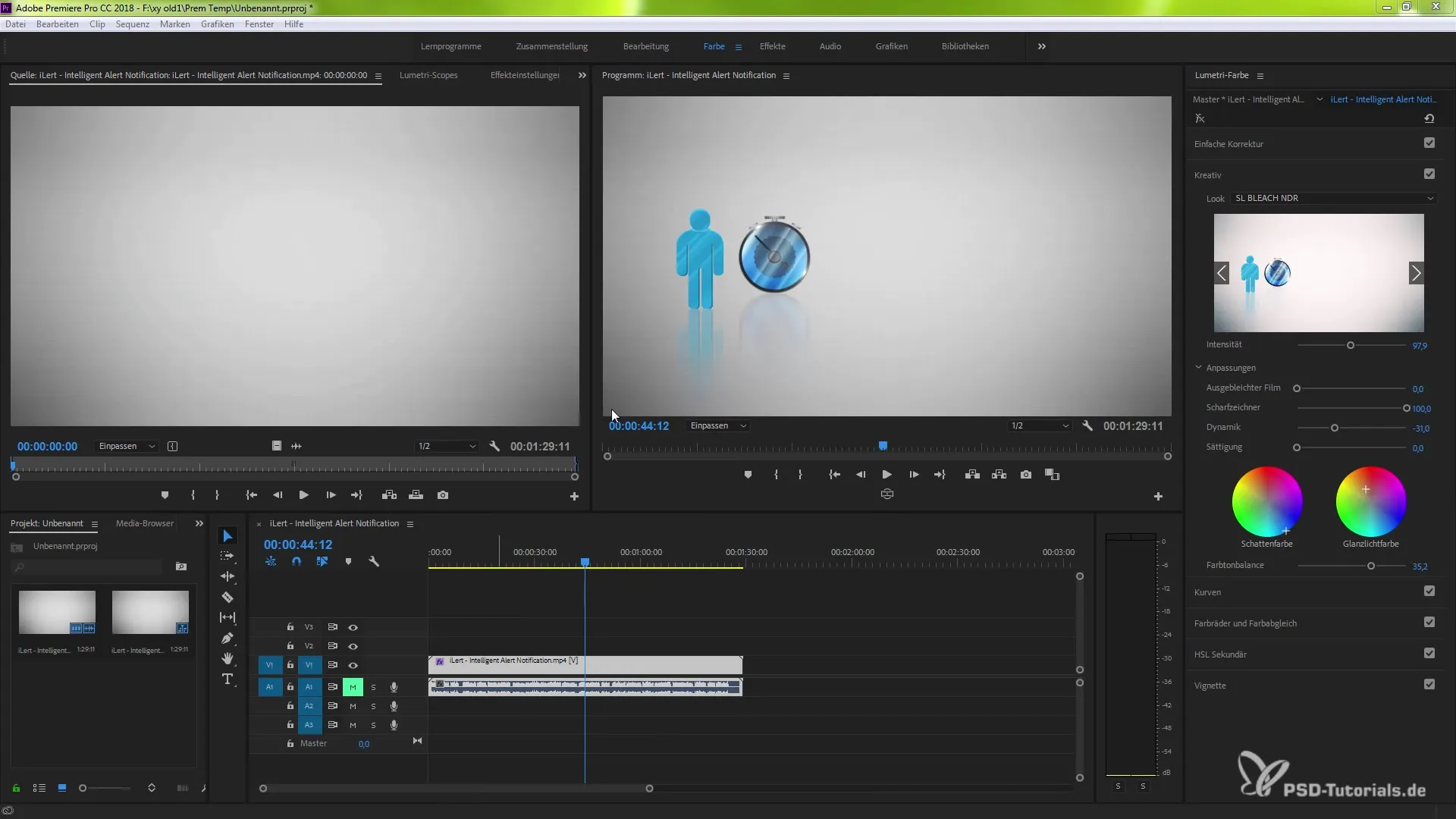
Task: Open the Fenster menu
Action: click(259, 24)
